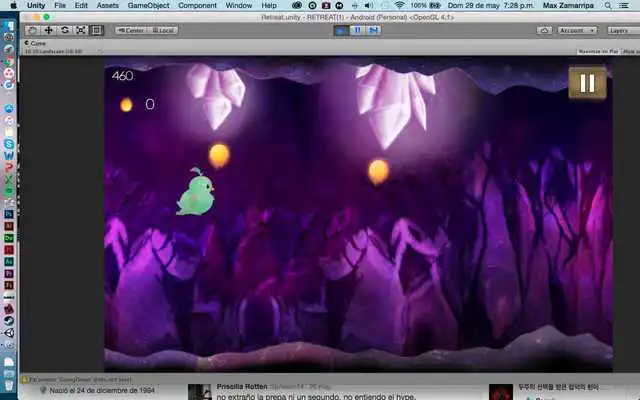Select the Scale tool

click(x=80, y=30)
